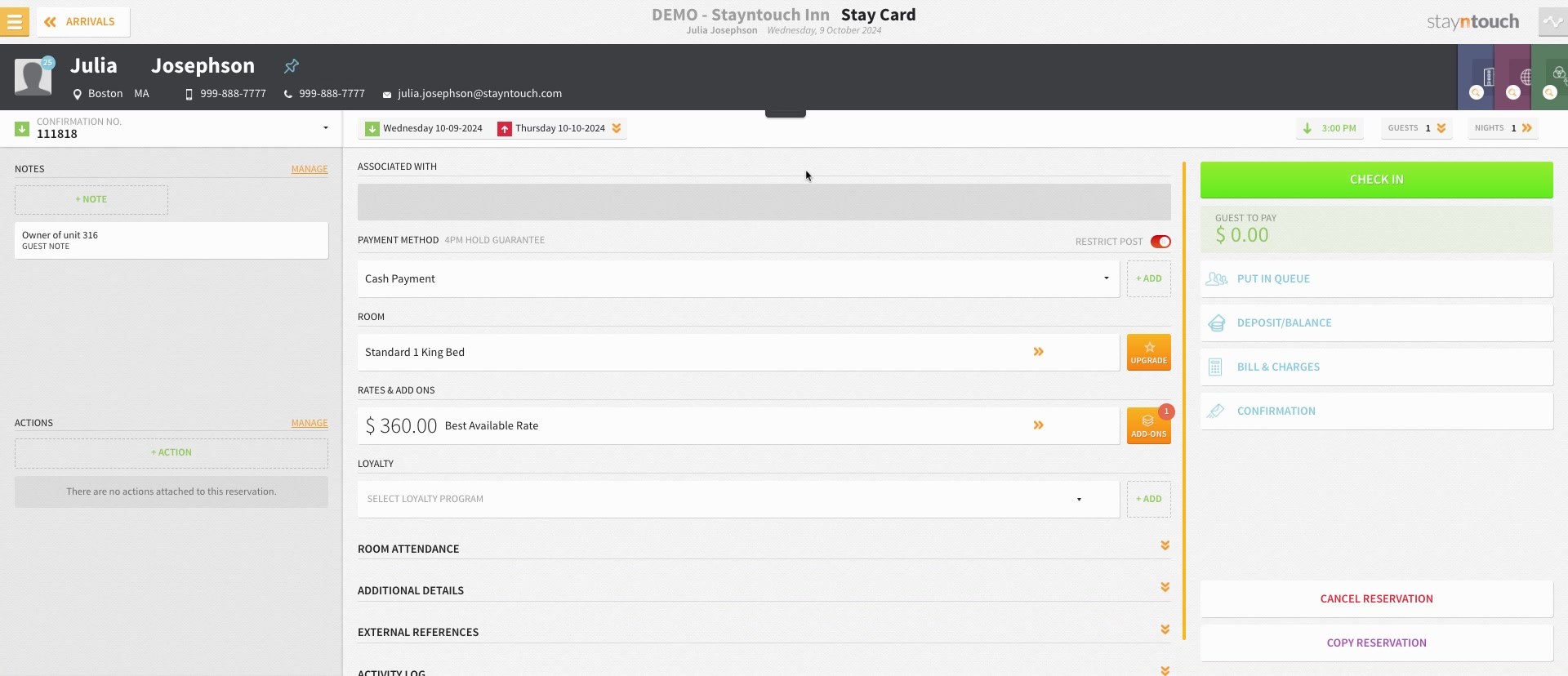Click the location marker icon near Boston
Image resolution: width=1568 pixels, height=676 pixels.
[78, 95]
